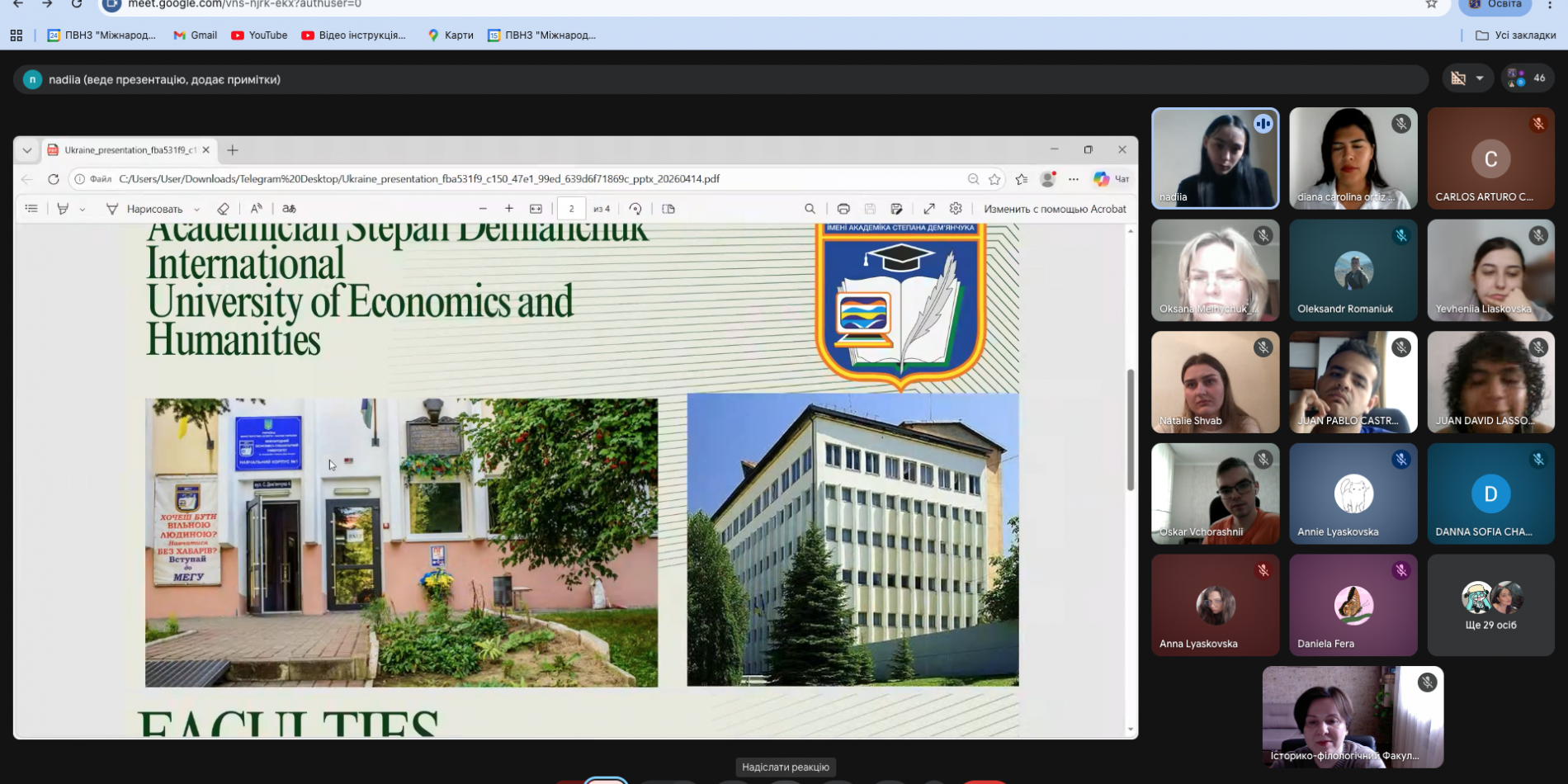Click the PDF page number field
Image resolution: width=1568 pixels, height=784 pixels.
571,210
